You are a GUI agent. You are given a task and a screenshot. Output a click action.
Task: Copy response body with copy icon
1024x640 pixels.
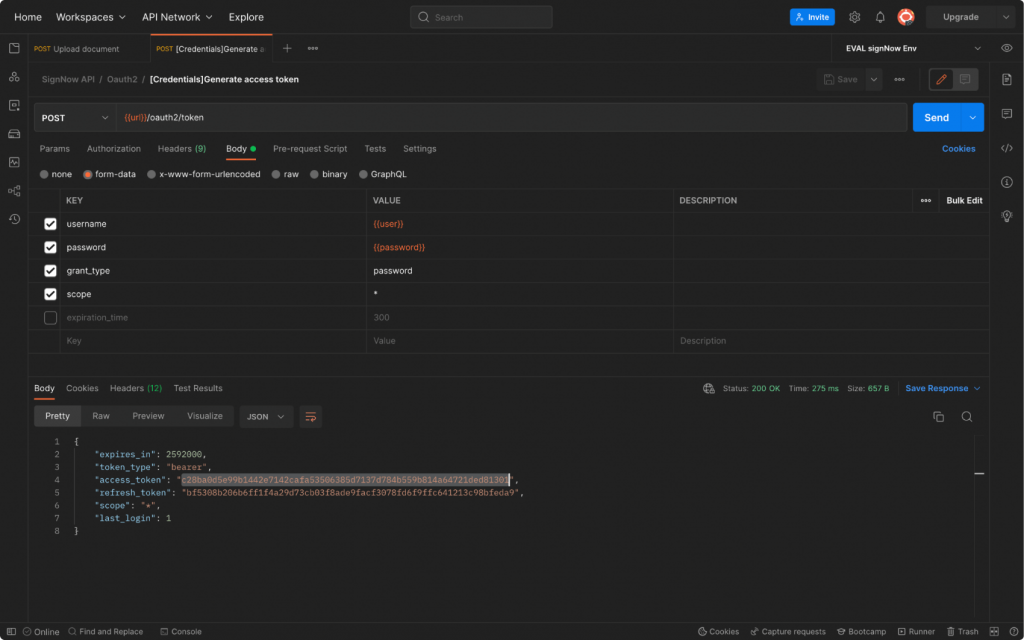[938, 416]
